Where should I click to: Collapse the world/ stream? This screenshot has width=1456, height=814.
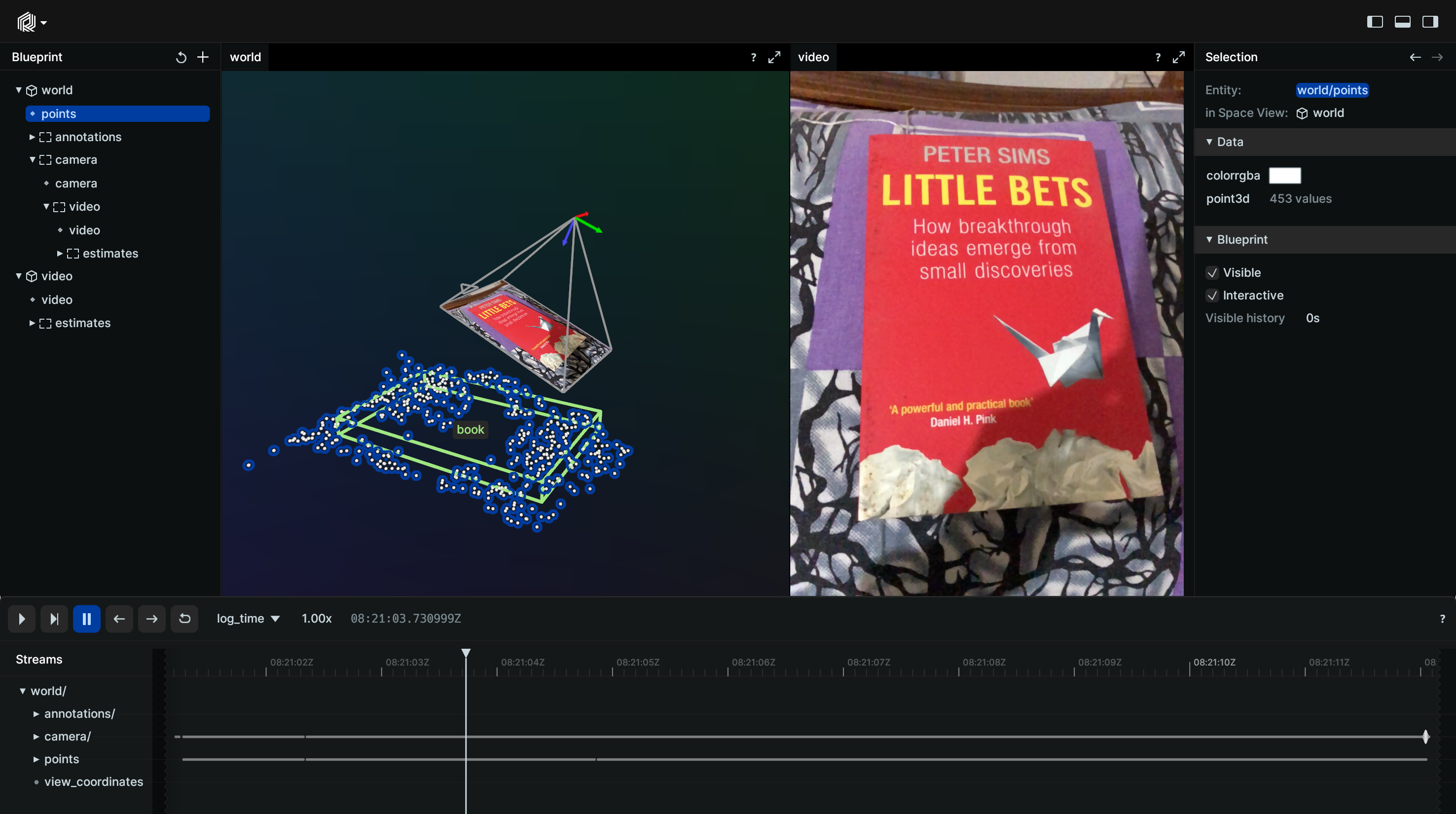tap(23, 691)
